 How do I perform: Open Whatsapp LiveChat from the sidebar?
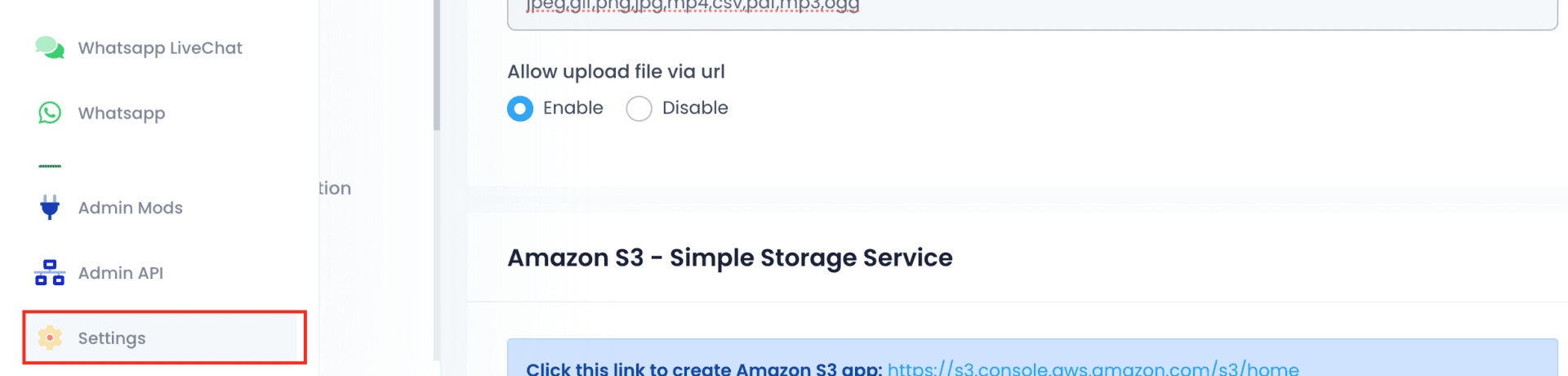pos(160,48)
